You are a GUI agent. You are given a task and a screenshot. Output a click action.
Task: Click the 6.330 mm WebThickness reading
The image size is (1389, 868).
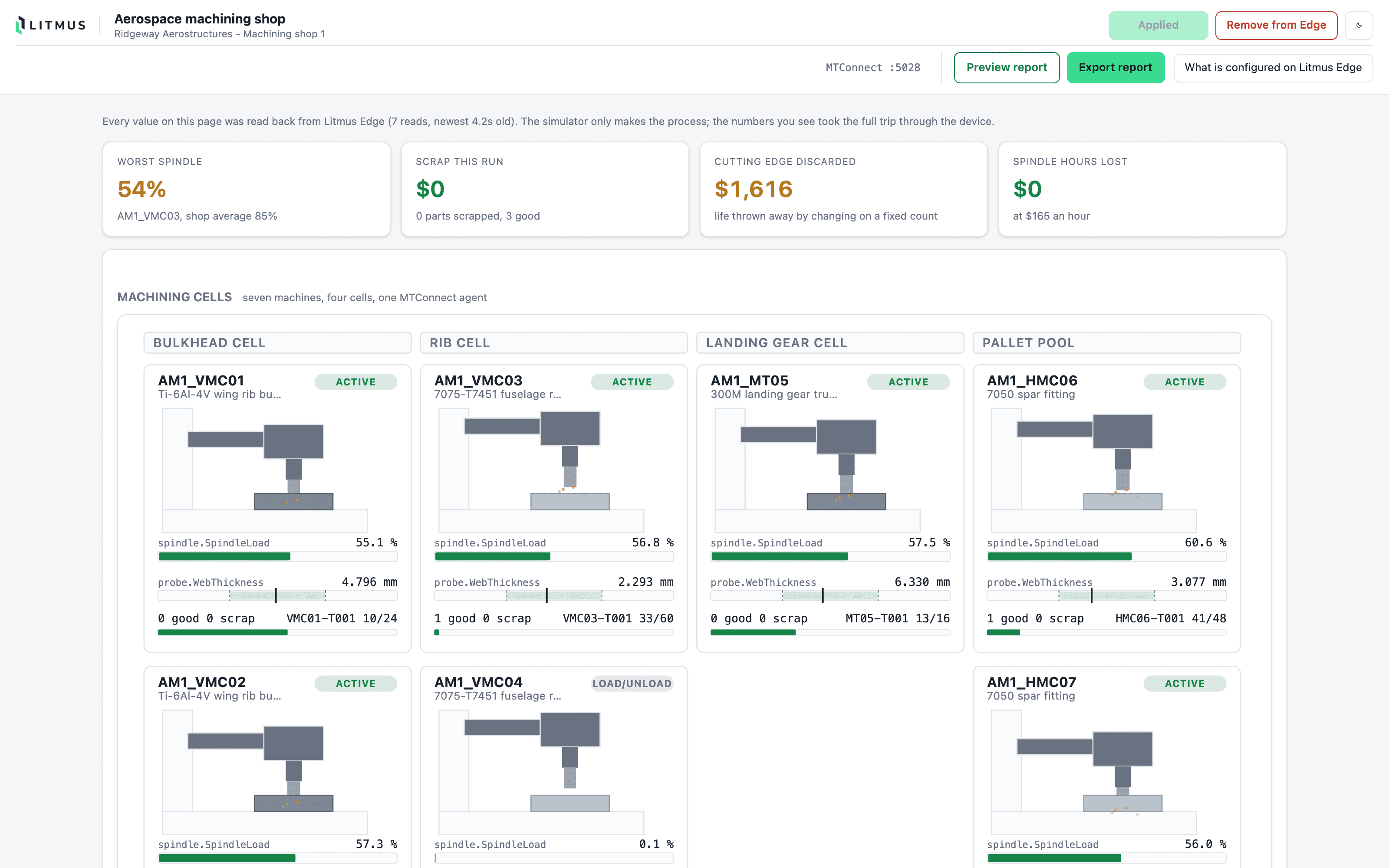[x=922, y=582]
